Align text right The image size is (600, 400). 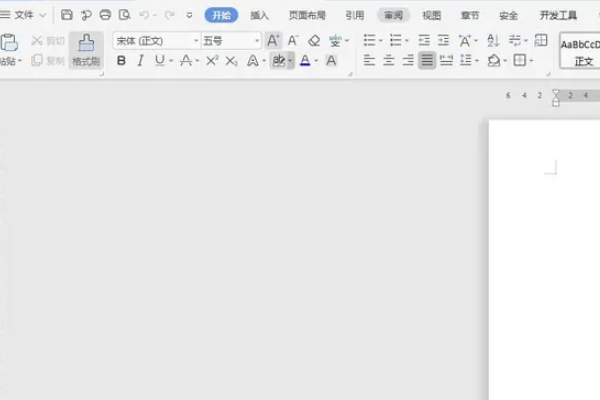click(408, 60)
